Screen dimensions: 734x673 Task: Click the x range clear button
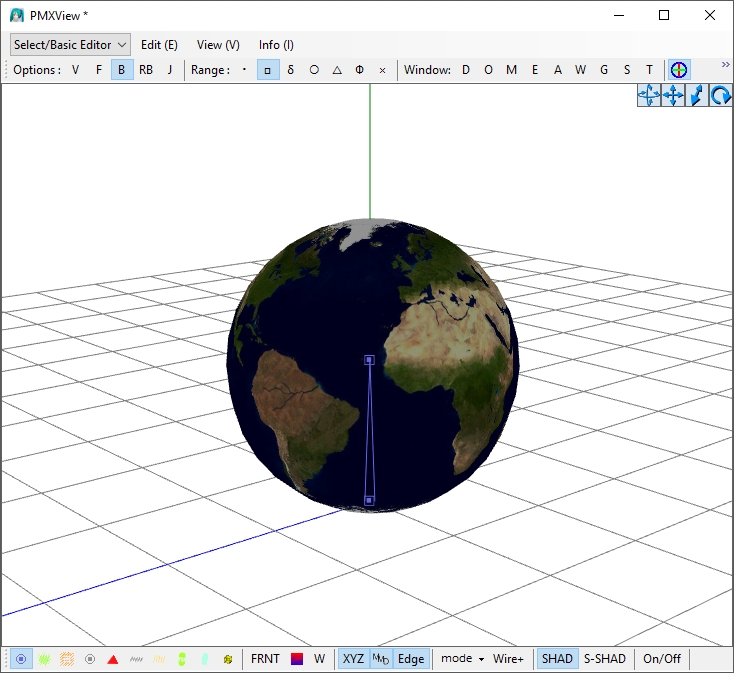(382, 70)
